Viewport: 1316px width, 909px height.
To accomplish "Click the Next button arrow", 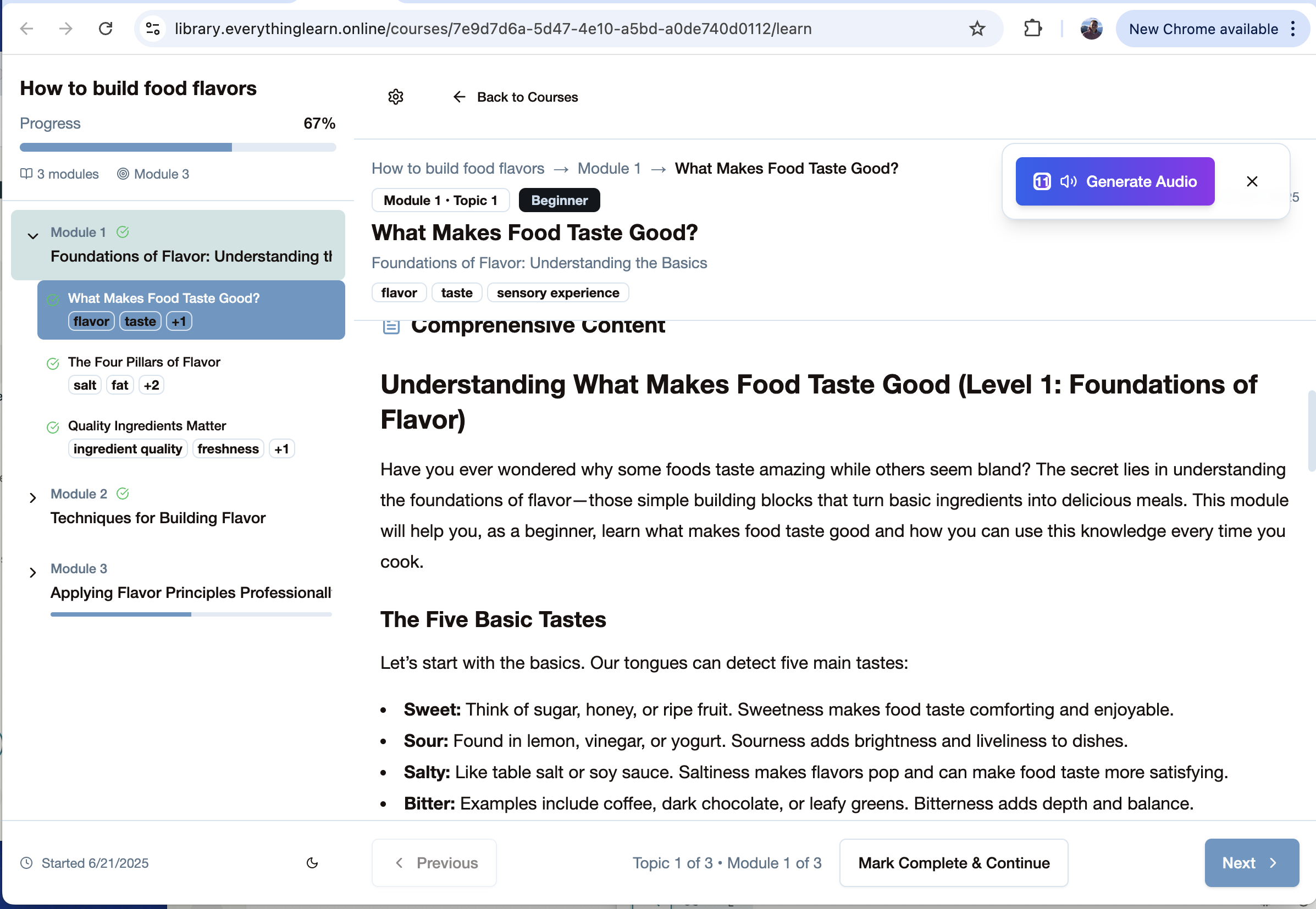I will click(x=1273, y=863).
